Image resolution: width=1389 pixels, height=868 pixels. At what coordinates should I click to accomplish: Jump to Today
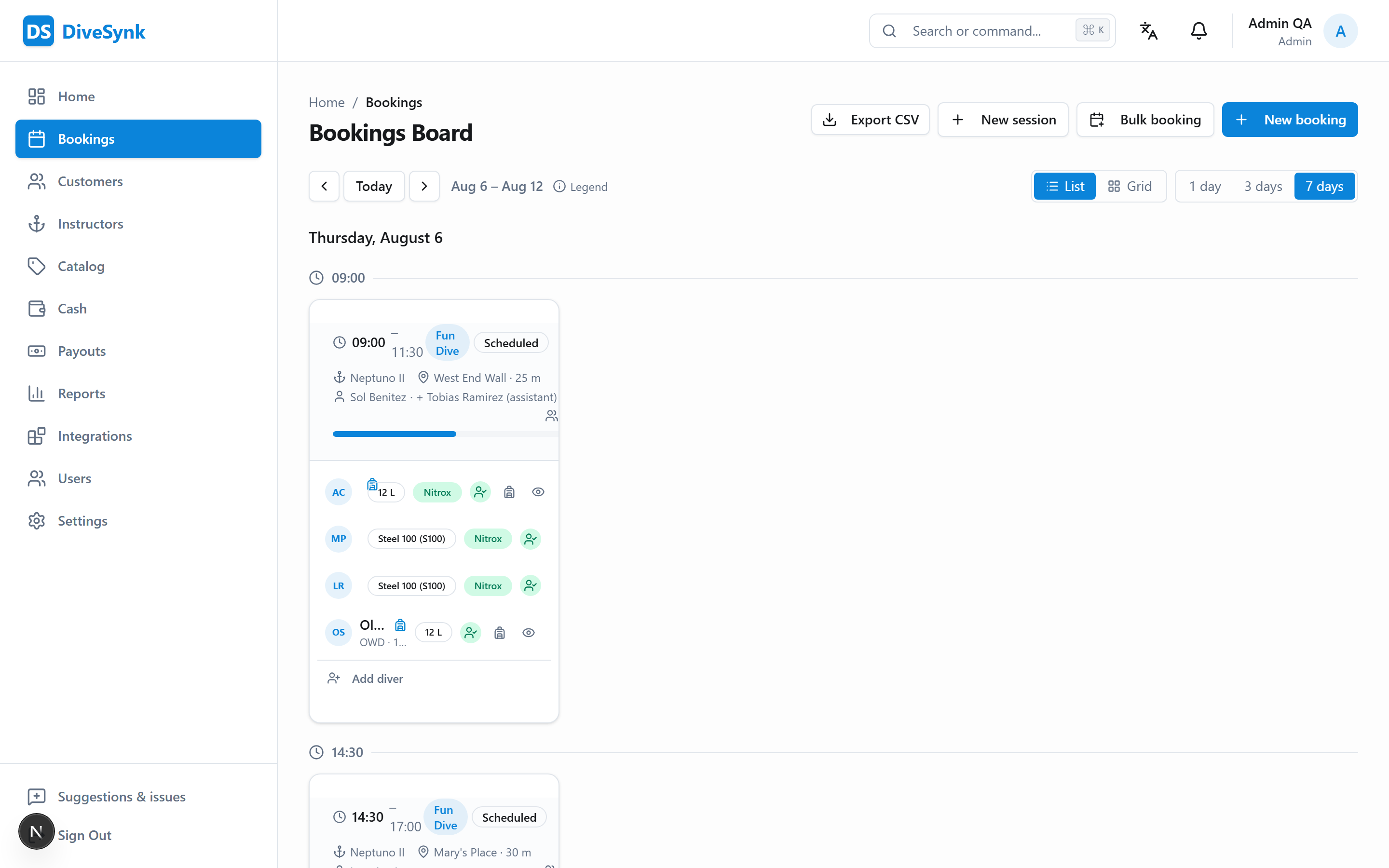pos(374,186)
